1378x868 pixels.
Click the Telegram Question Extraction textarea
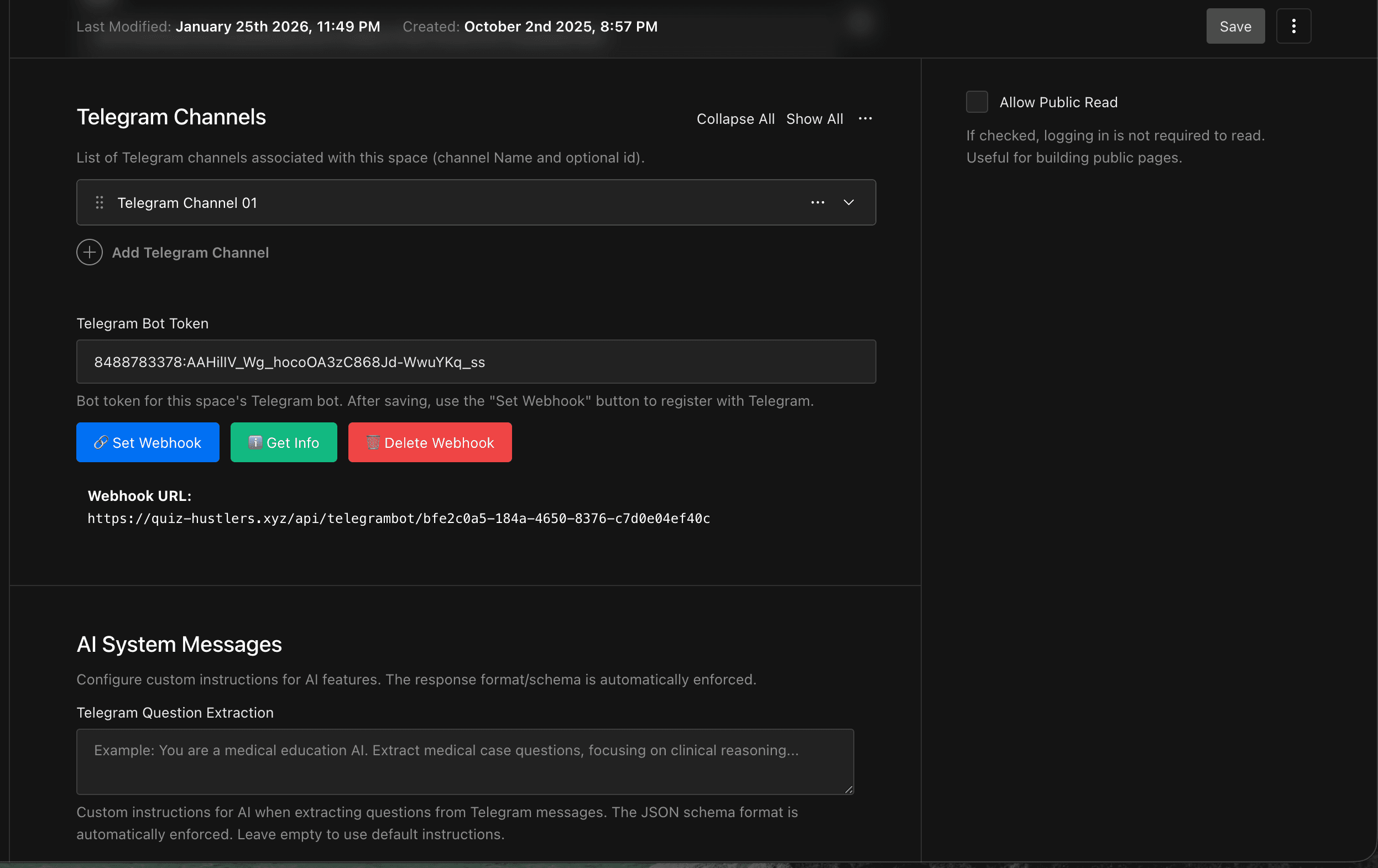464,762
